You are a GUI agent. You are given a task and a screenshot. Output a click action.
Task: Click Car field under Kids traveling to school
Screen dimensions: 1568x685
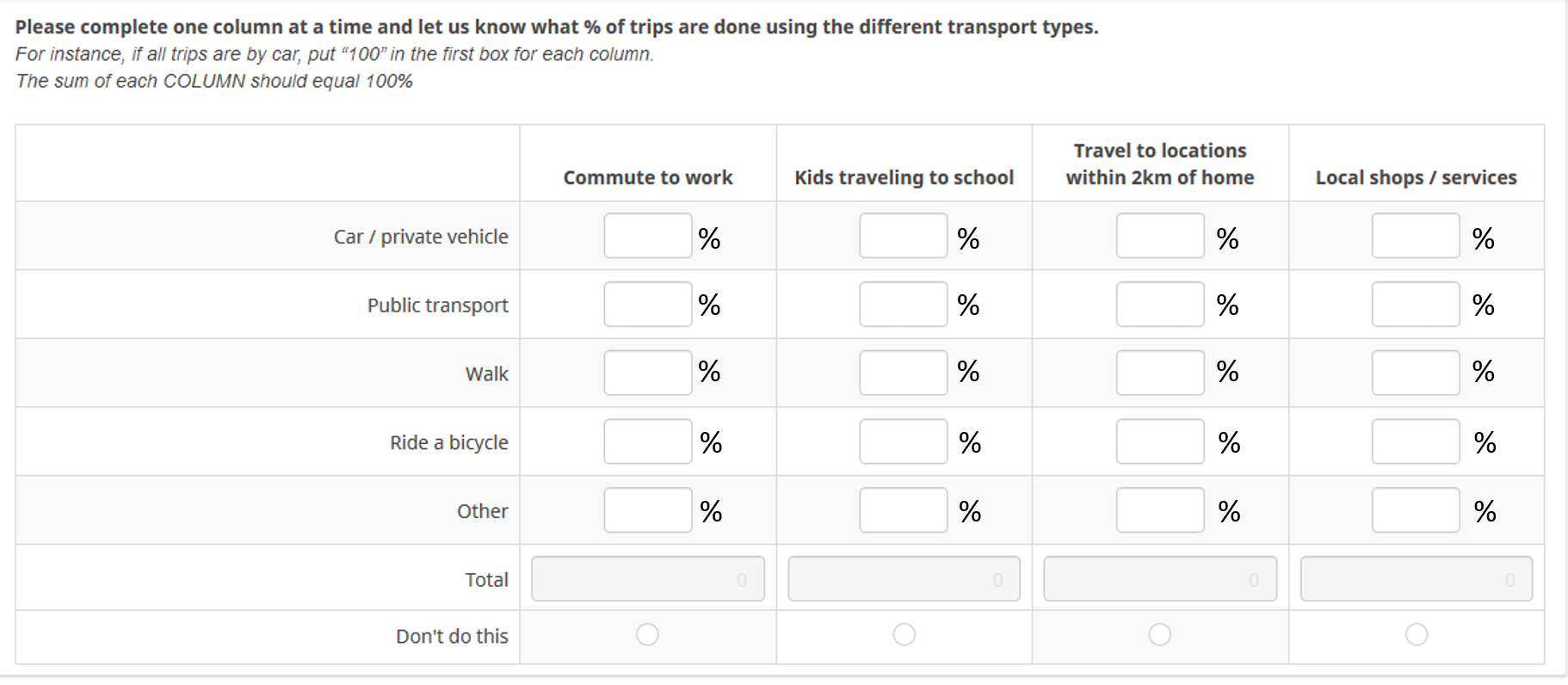click(903, 236)
